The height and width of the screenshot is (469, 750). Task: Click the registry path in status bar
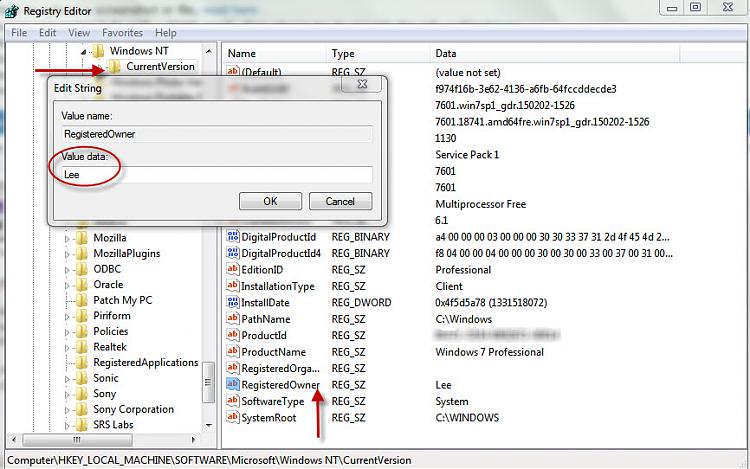coord(209,460)
